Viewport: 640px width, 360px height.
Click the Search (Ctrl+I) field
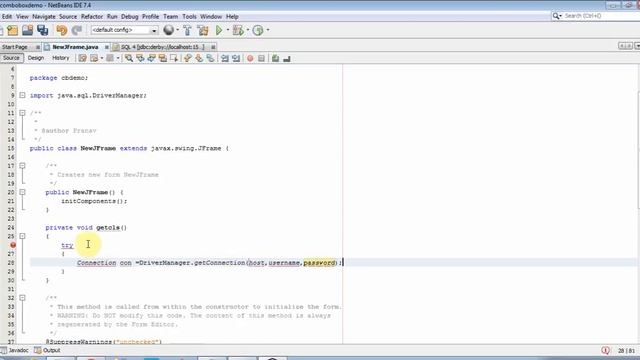click(x=602, y=16)
